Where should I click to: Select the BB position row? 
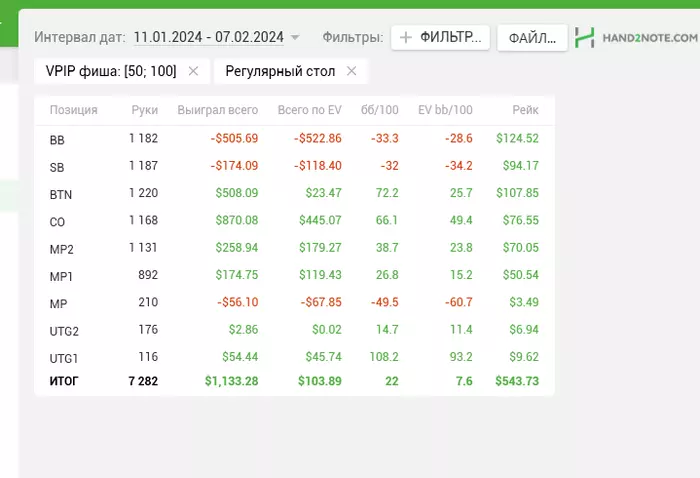294,139
